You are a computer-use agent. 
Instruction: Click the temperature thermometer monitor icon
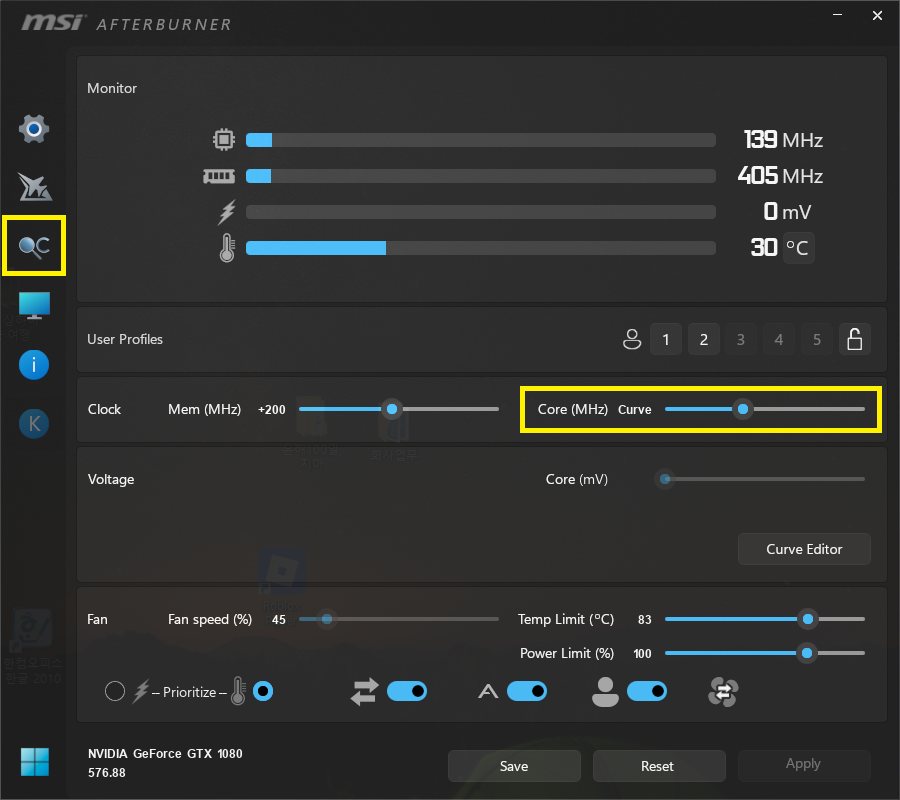pos(227,248)
